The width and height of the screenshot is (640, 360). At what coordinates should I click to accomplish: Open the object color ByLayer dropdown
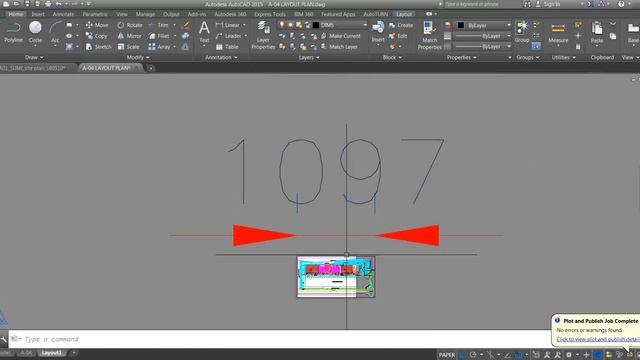pyautogui.click(x=484, y=25)
